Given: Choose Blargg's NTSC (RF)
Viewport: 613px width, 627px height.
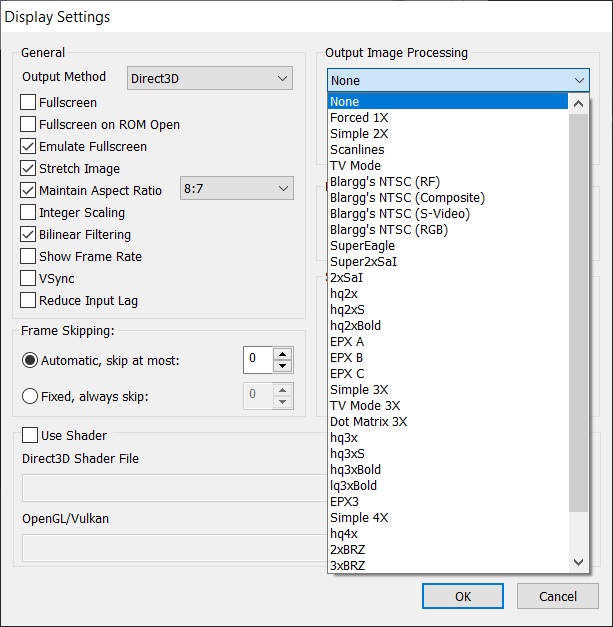Looking at the screenshot, I should (x=448, y=182).
